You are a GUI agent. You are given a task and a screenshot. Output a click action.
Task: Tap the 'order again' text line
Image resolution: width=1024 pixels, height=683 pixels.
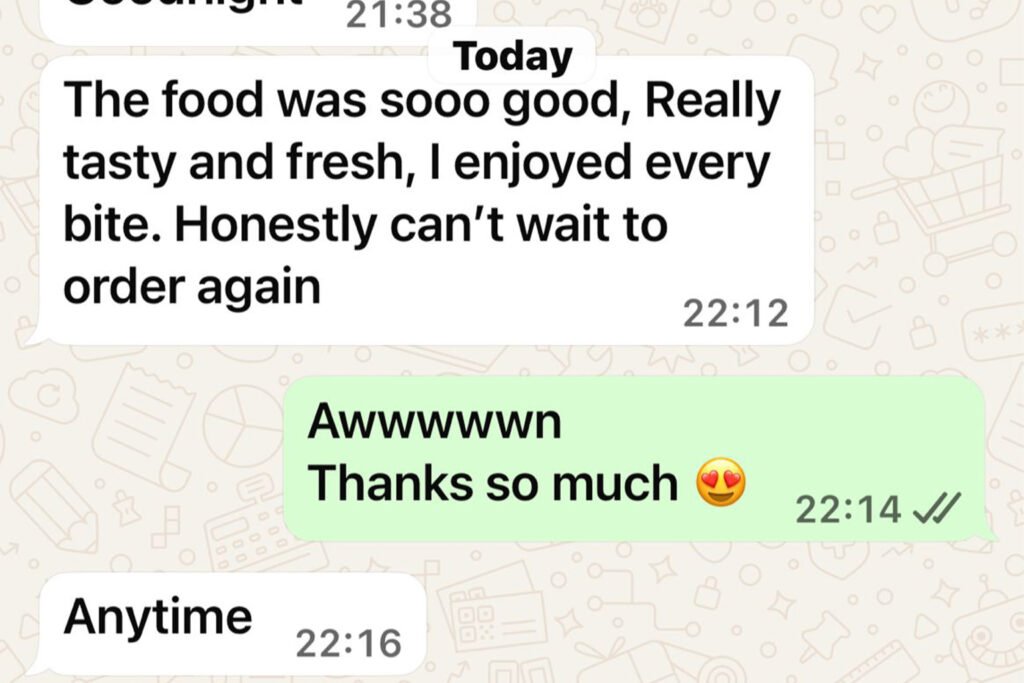tap(192, 287)
